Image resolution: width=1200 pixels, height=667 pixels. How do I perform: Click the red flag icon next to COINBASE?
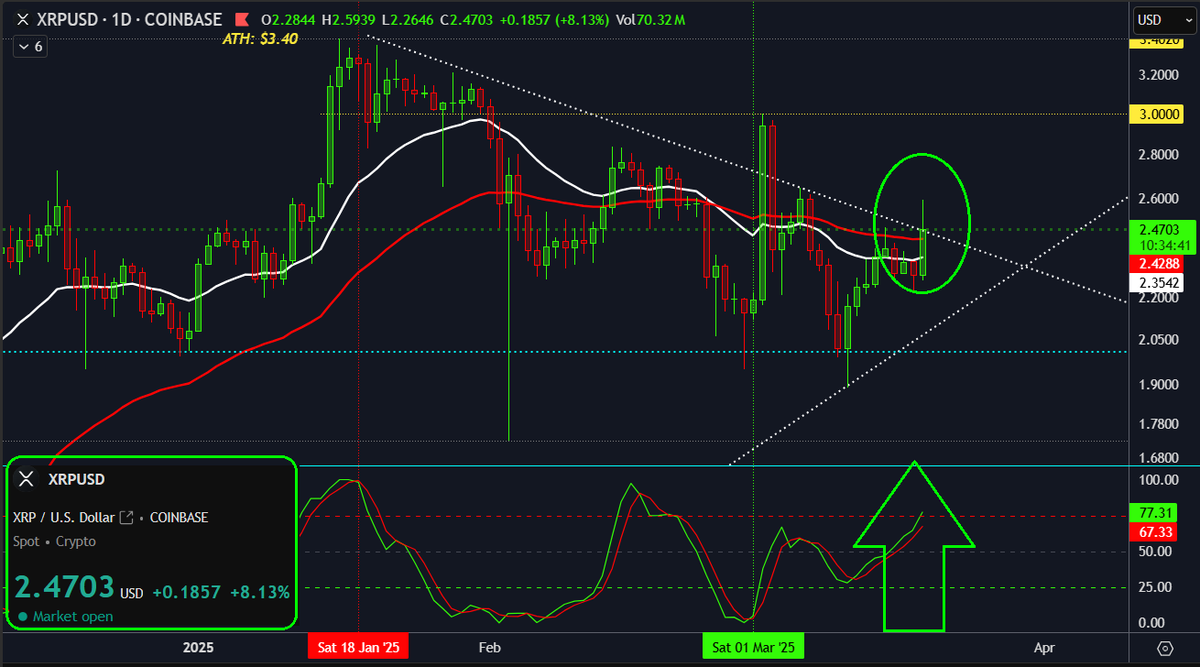click(241, 19)
